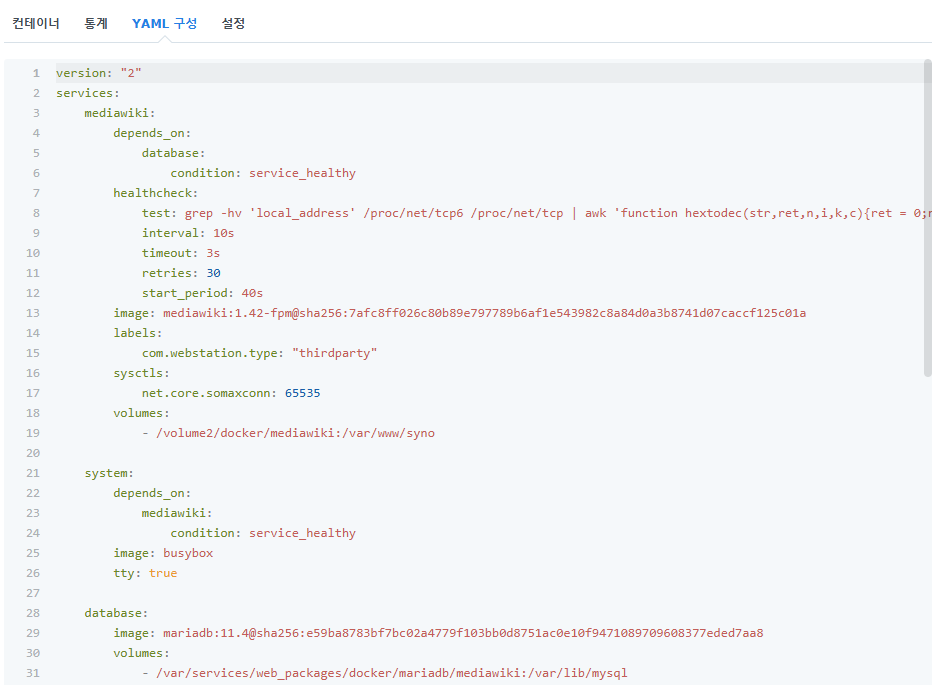Screen dimensions: 942x685
Task: Click the database: service key on line 28
Action: point(116,613)
